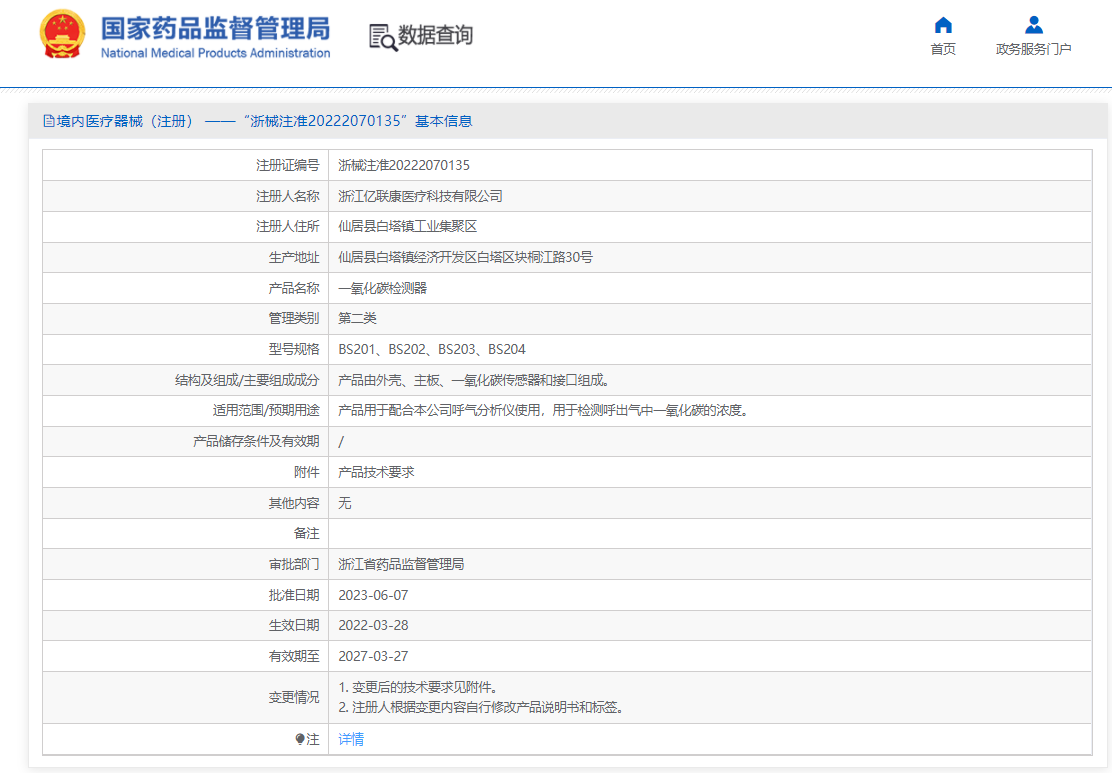Click expiry date 2027-03-27
1112x773 pixels.
click(x=373, y=656)
